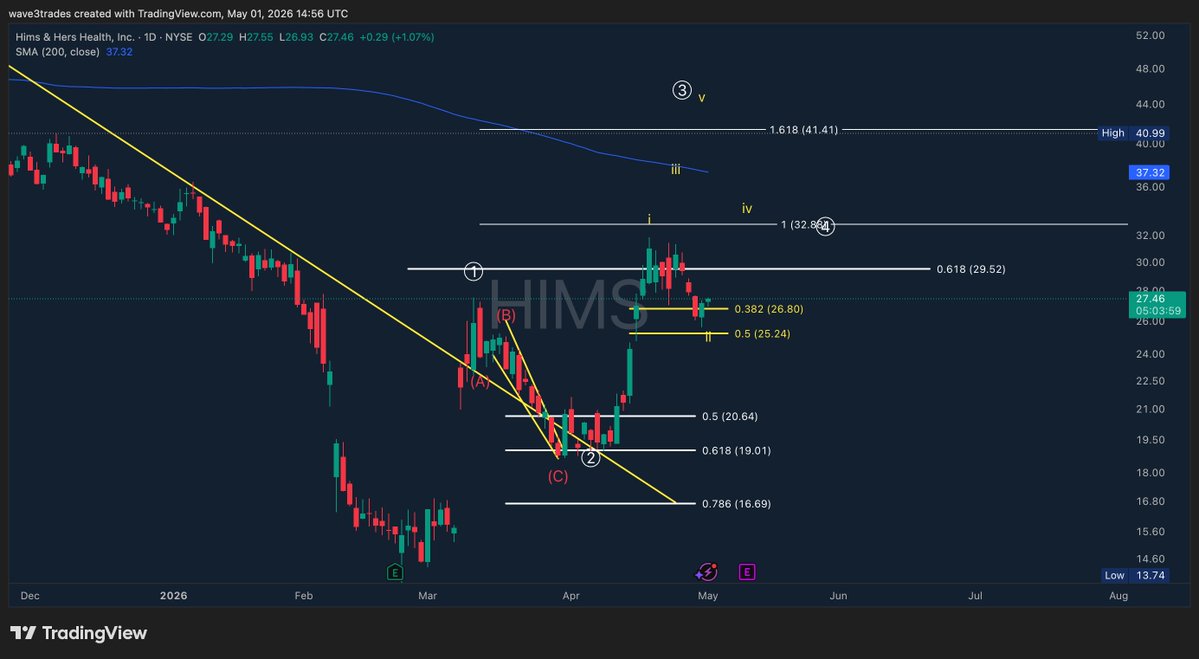Click the 0.618 (19.01) retracement label
Screen dimensions: 1199x659
coord(736,451)
